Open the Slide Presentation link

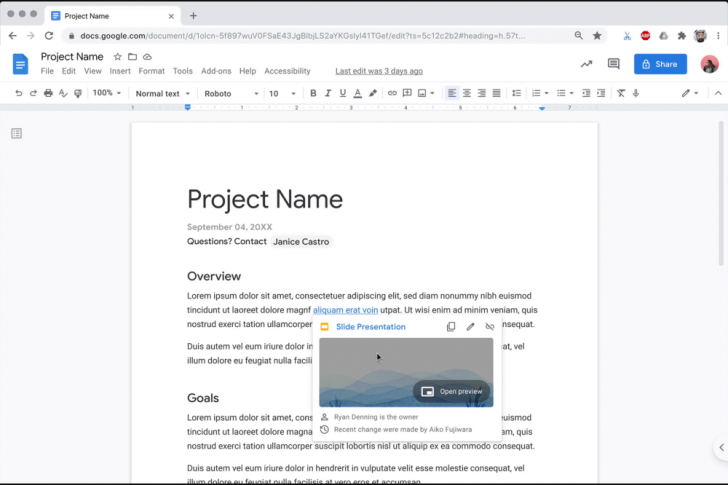point(370,327)
